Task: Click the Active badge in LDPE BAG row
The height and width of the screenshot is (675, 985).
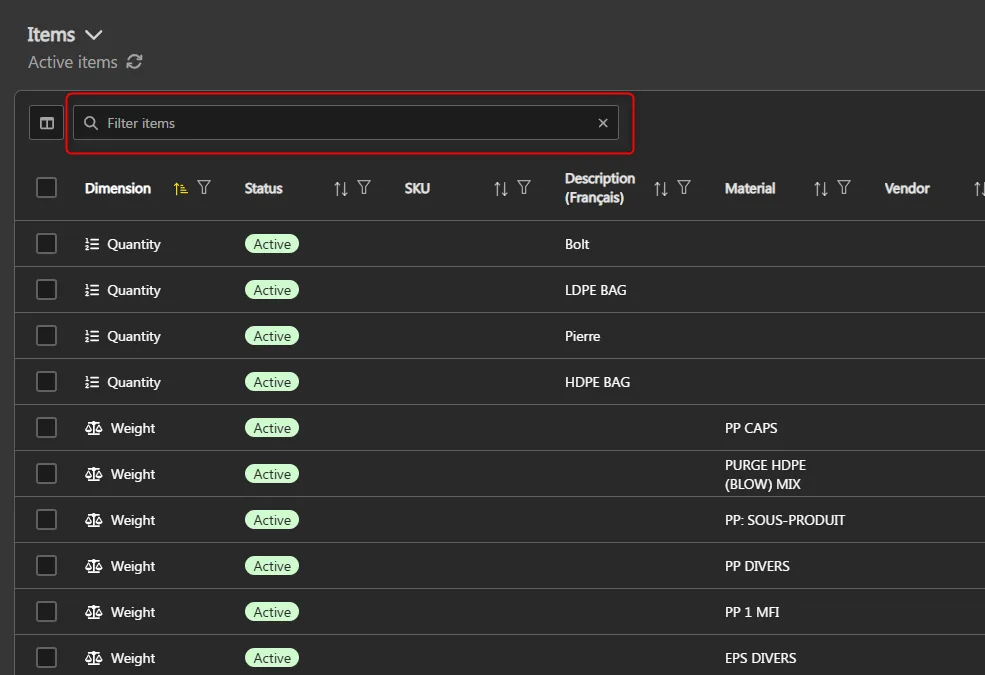Action: 272,290
